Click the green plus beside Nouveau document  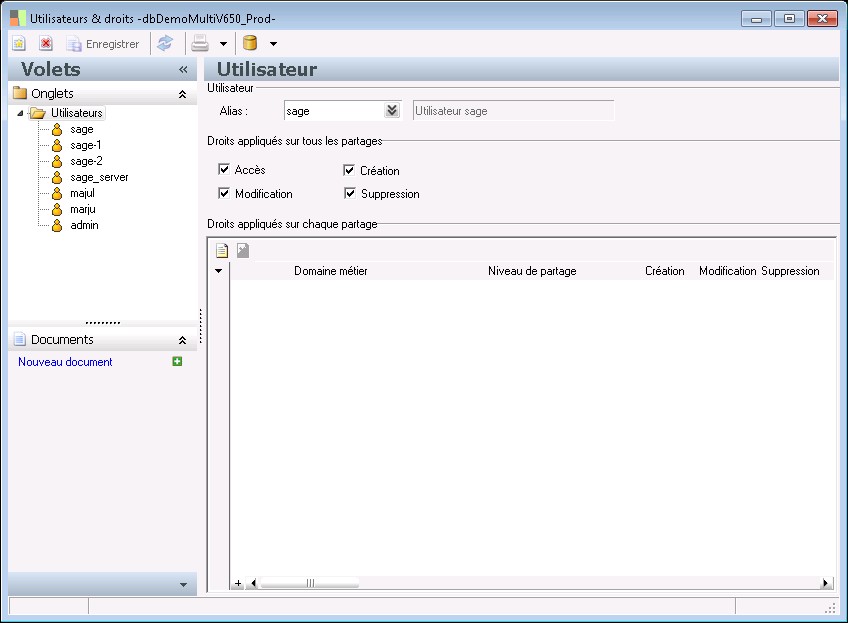point(178,362)
